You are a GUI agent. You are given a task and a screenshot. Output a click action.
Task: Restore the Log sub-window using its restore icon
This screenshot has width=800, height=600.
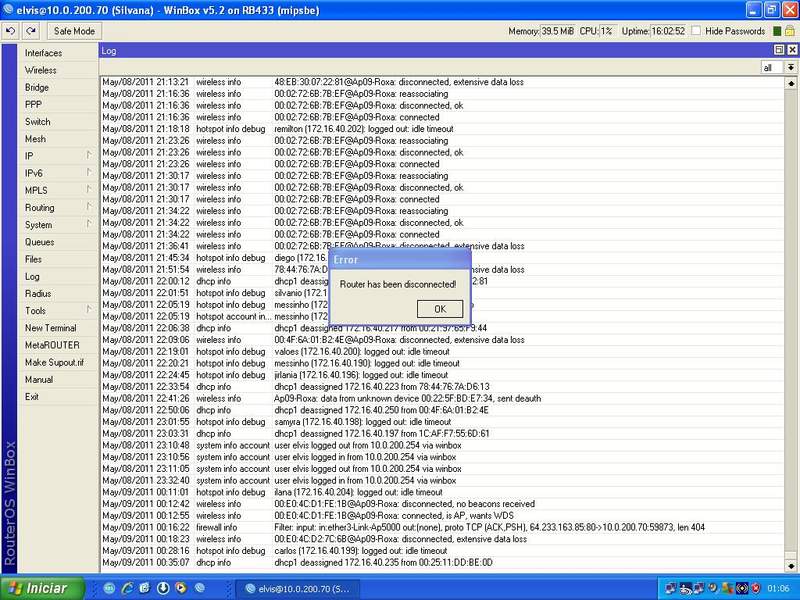pyautogui.click(x=779, y=49)
